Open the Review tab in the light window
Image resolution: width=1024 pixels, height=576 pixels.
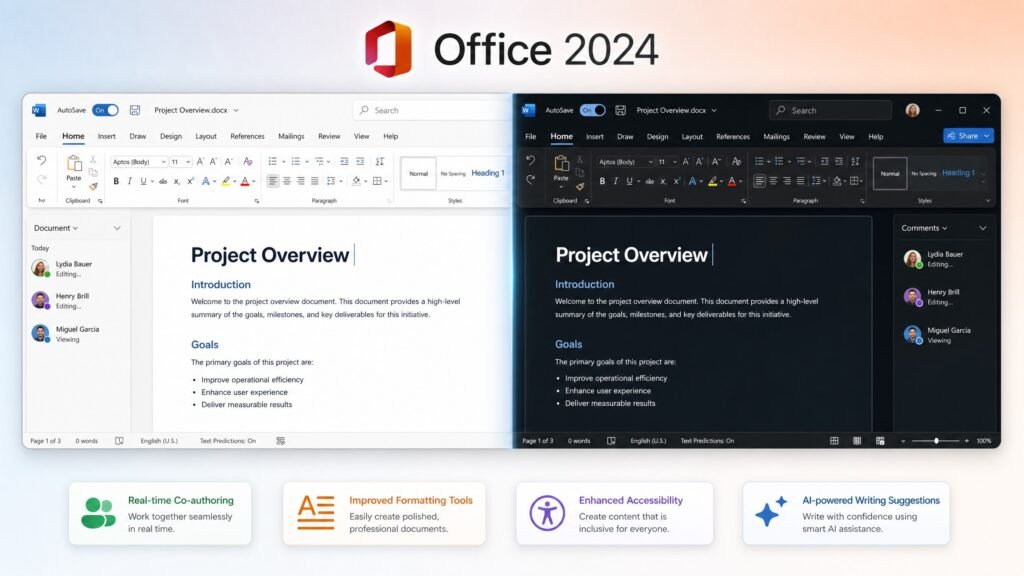coord(329,136)
